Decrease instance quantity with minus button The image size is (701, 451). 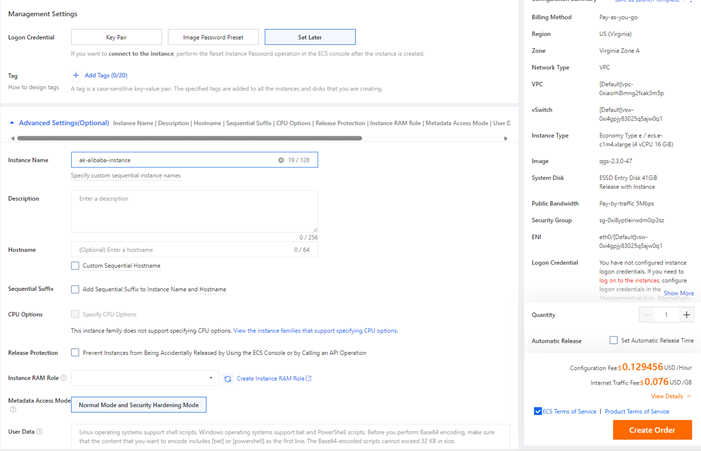pos(646,315)
